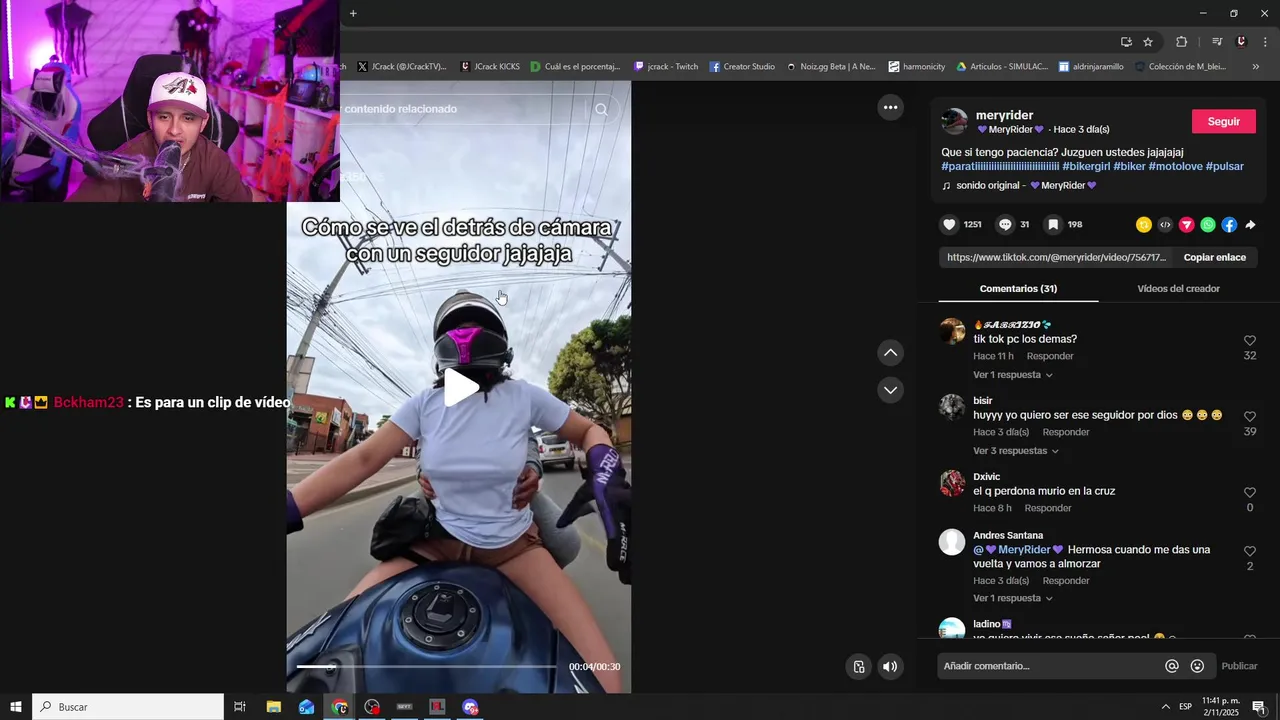Reply to Andres Santana's comment
The height and width of the screenshot is (720, 1280).
coord(1066,581)
